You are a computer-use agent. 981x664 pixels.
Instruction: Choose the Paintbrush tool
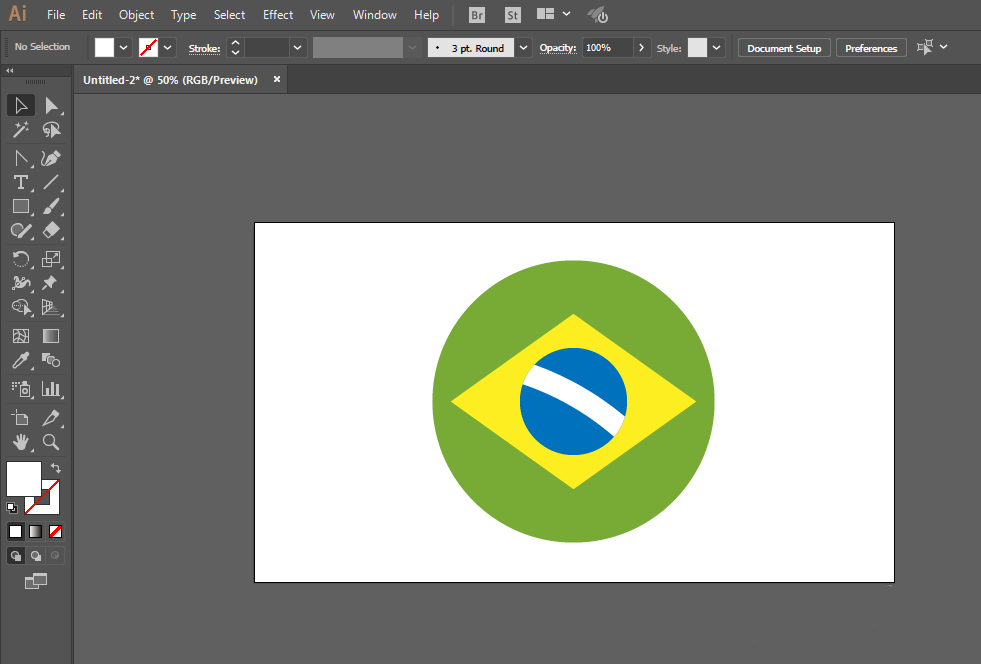coord(51,207)
